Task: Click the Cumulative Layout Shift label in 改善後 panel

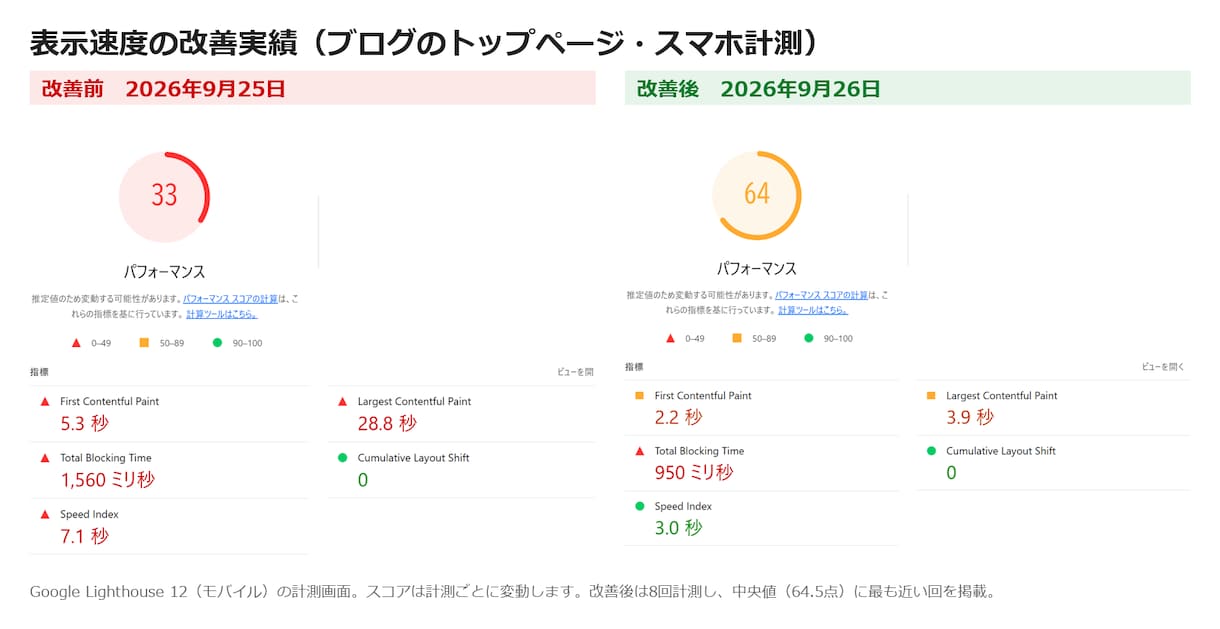Action: click(1001, 451)
